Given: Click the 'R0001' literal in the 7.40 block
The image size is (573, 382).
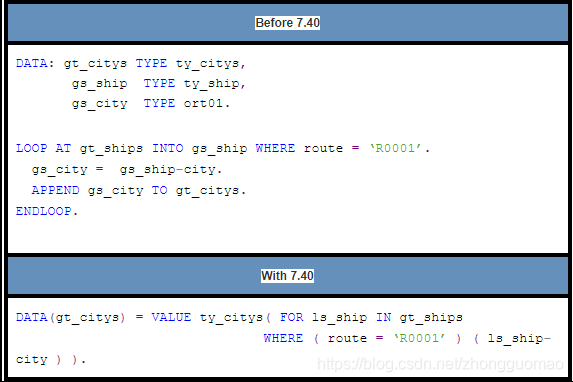Looking at the screenshot, I should pos(419,338).
